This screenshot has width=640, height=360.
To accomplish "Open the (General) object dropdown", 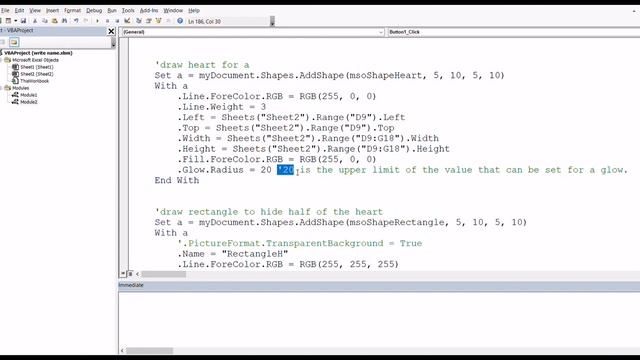I will pyautogui.click(x=253, y=32).
